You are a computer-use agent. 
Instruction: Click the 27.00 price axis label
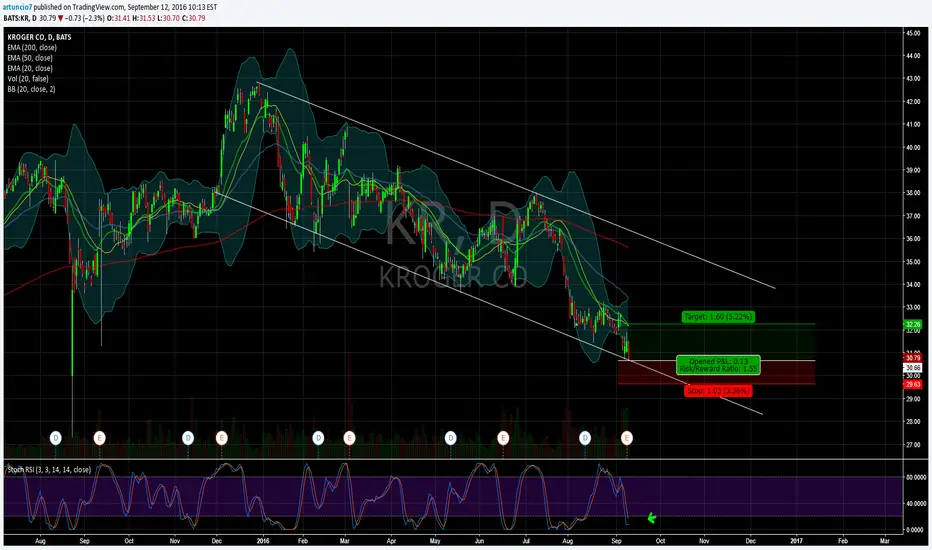(912, 445)
